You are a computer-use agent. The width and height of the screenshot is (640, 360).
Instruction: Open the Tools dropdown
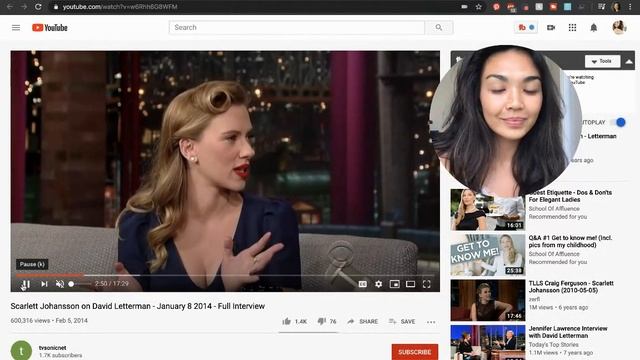click(x=602, y=61)
